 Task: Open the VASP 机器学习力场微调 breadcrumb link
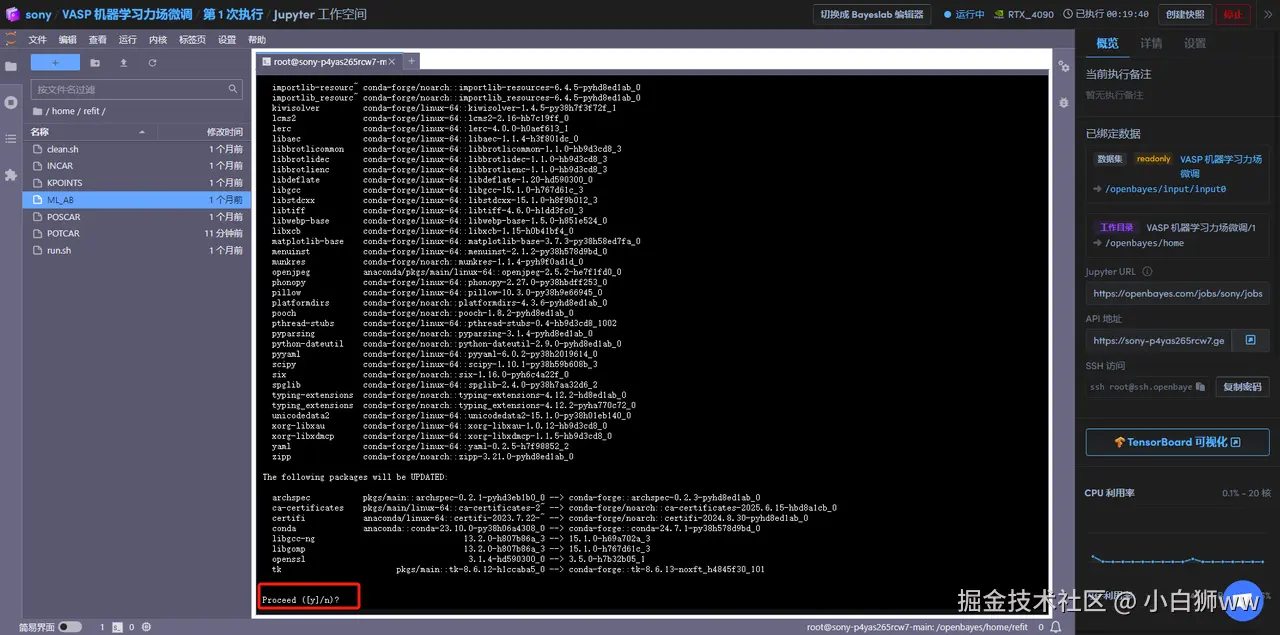(126, 15)
